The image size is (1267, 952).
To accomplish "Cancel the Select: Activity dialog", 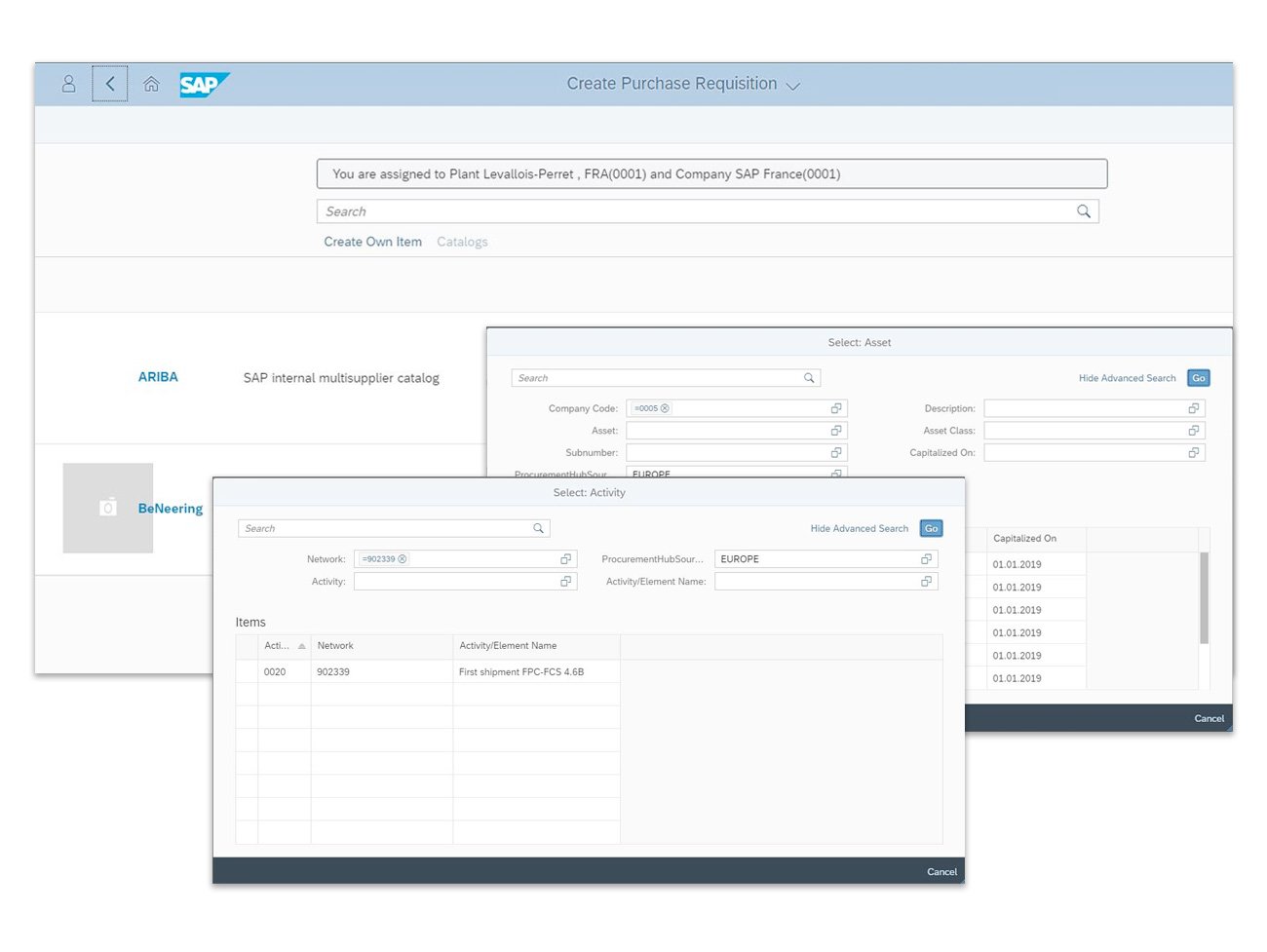I will pyautogui.click(x=941, y=871).
